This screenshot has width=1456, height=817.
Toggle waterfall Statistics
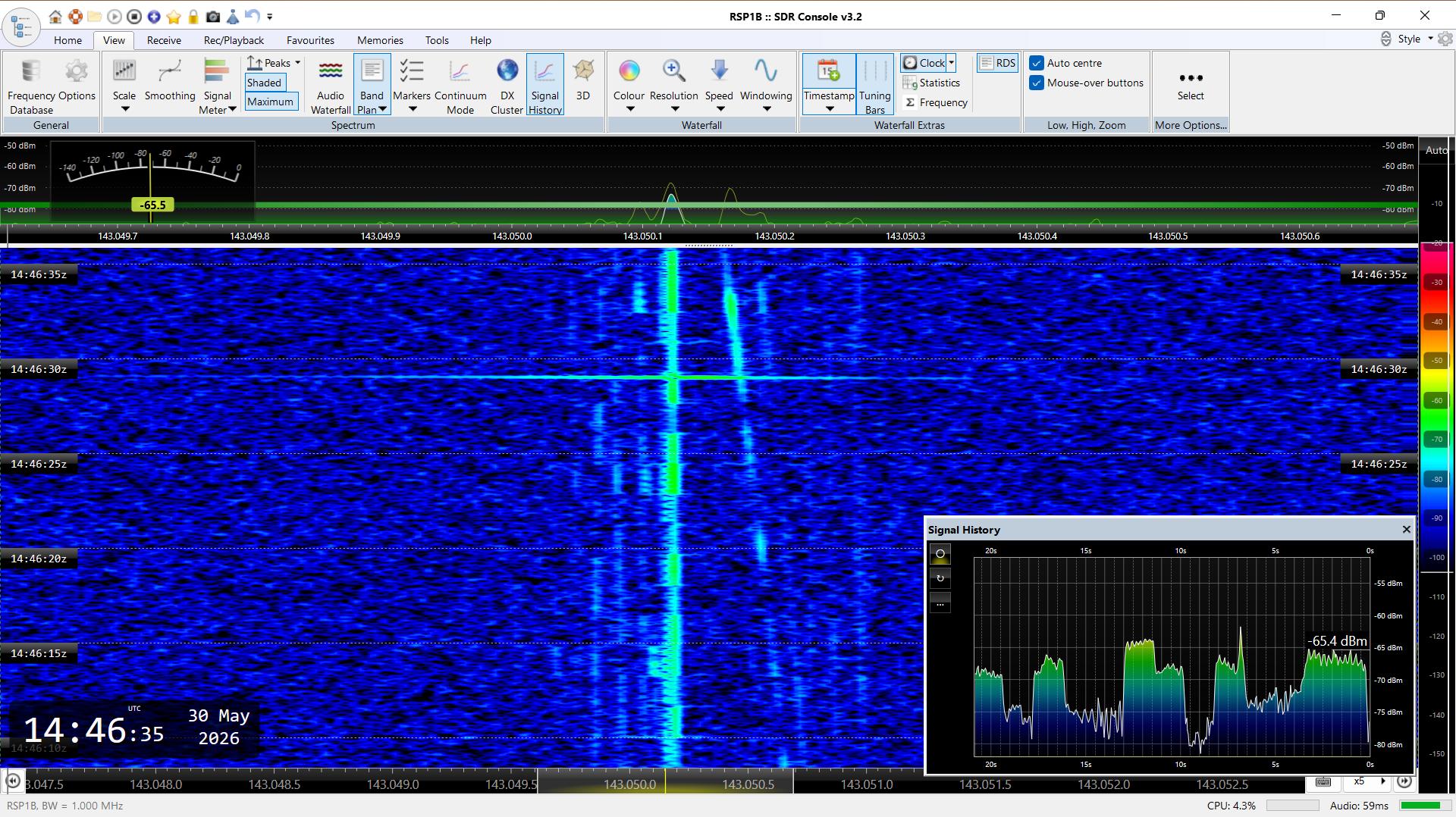[932, 83]
